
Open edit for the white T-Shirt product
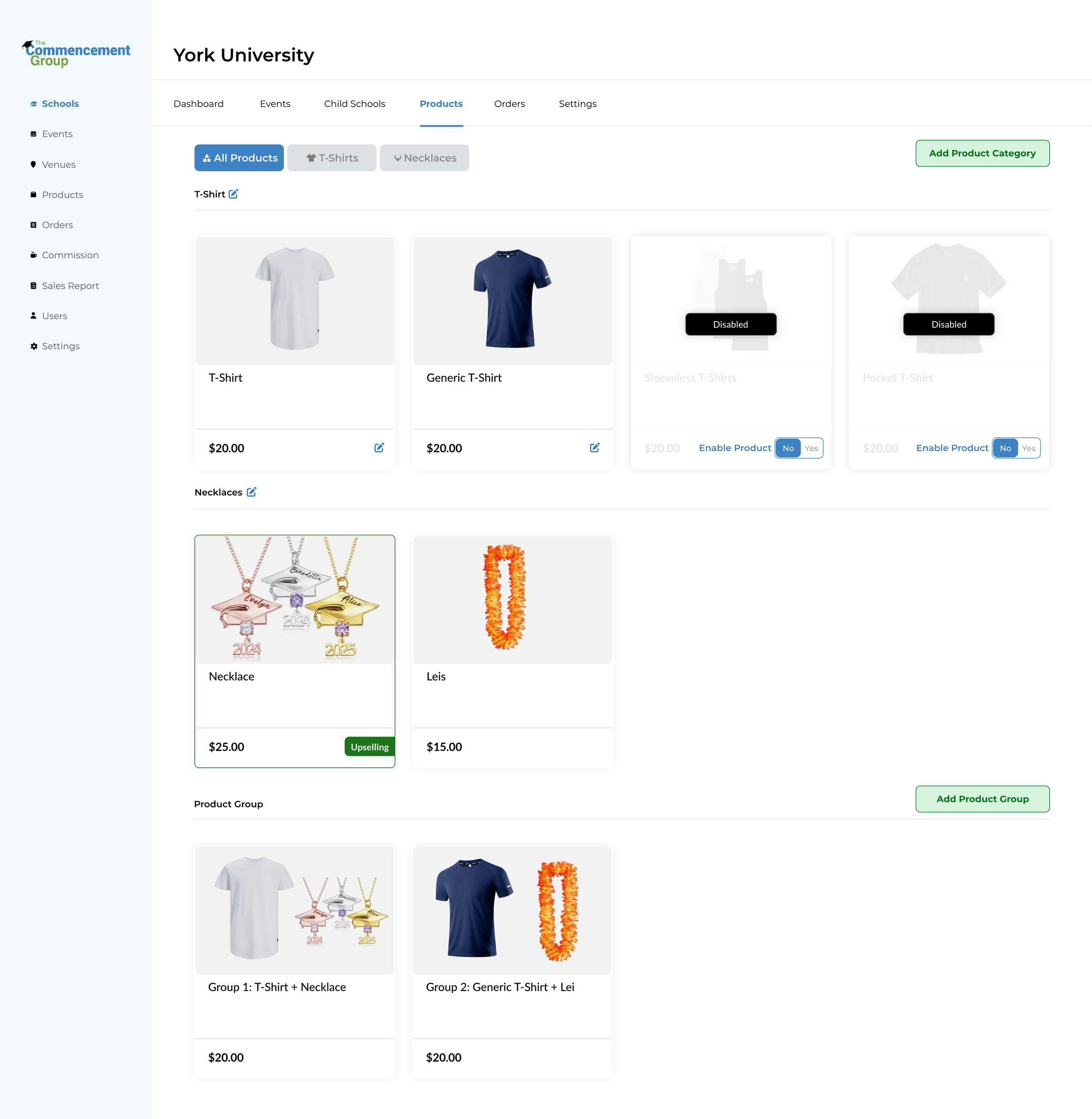point(380,447)
